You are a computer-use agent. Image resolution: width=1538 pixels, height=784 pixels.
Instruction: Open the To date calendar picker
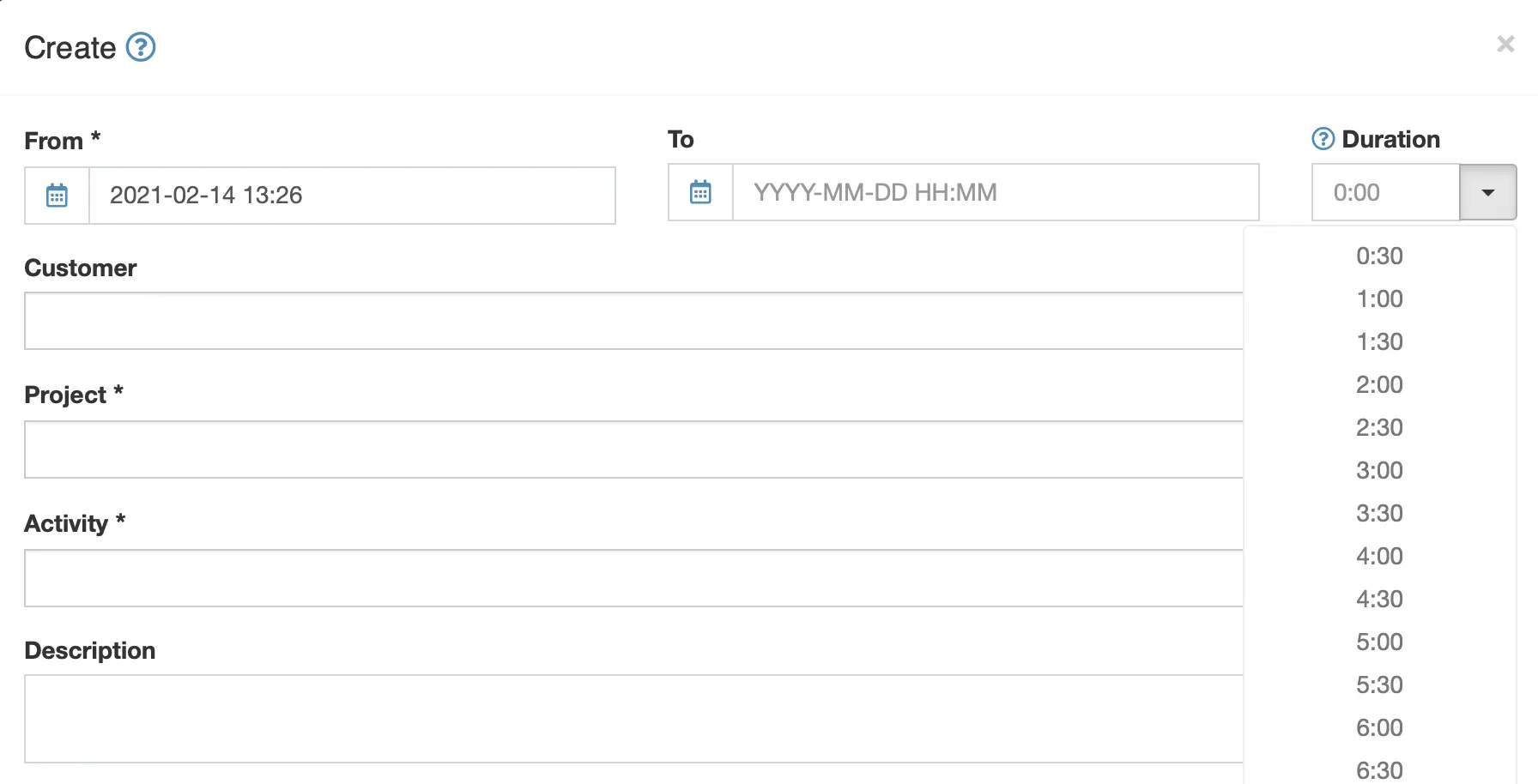coord(700,192)
